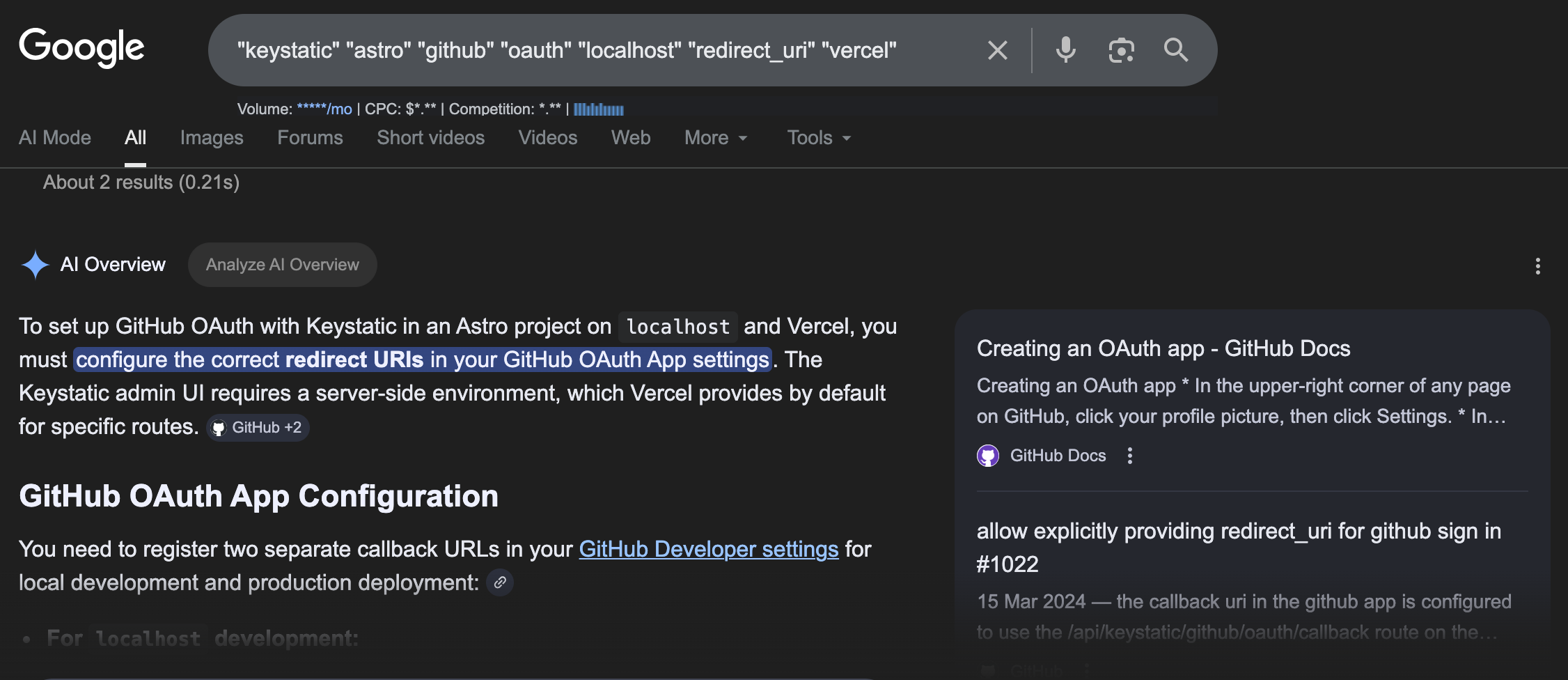Image resolution: width=1568 pixels, height=680 pixels.
Task: Select the All results tab
Action: pyautogui.click(x=135, y=138)
